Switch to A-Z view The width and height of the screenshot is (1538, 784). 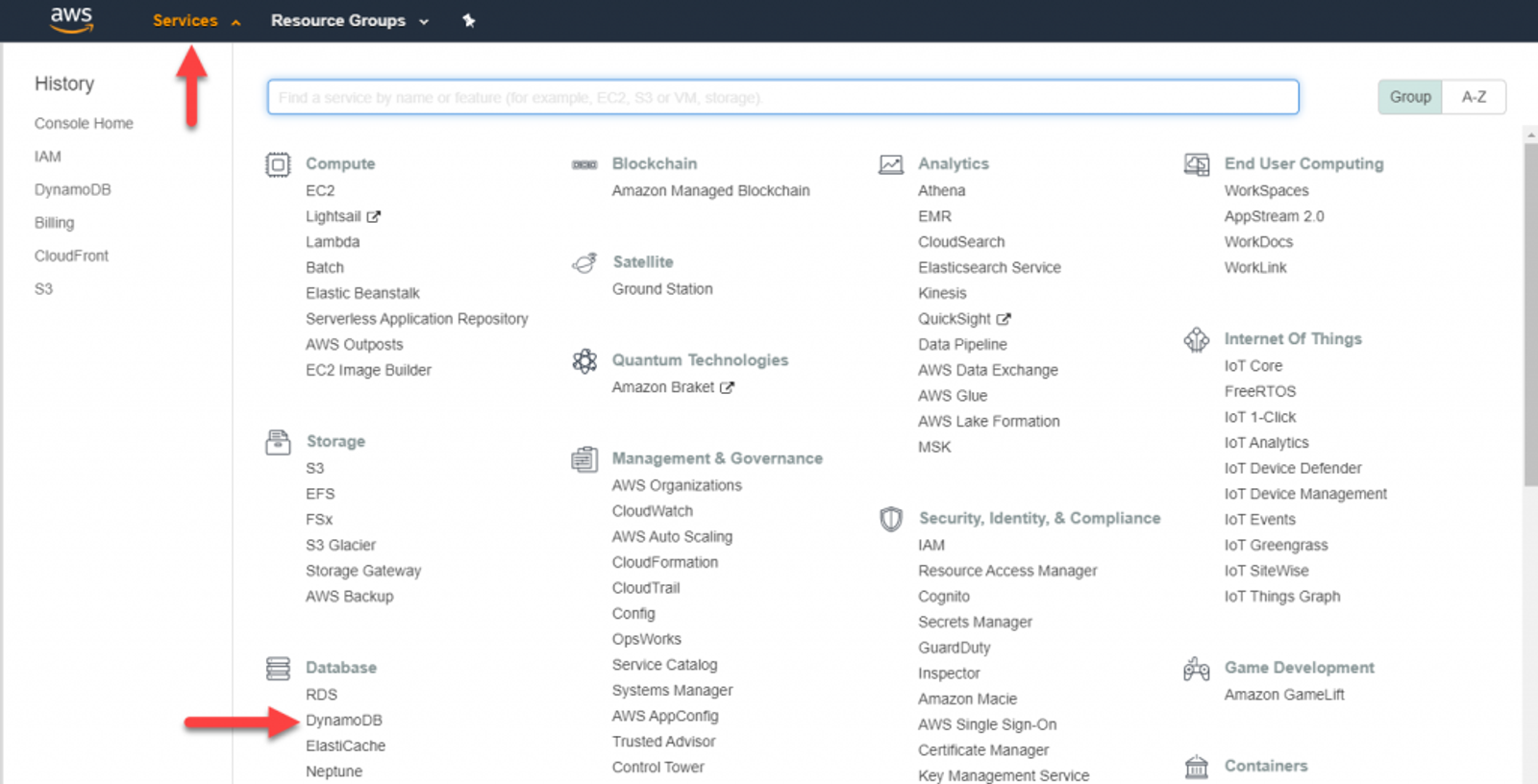point(1474,97)
